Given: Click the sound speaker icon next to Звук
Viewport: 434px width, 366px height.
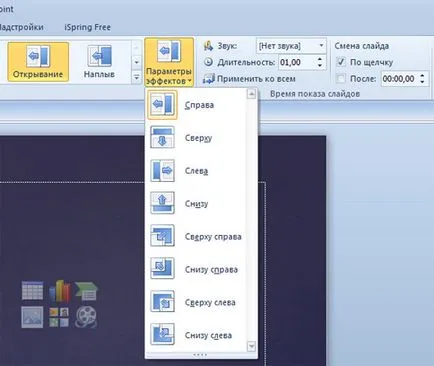Looking at the screenshot, I should pos(208,46).
